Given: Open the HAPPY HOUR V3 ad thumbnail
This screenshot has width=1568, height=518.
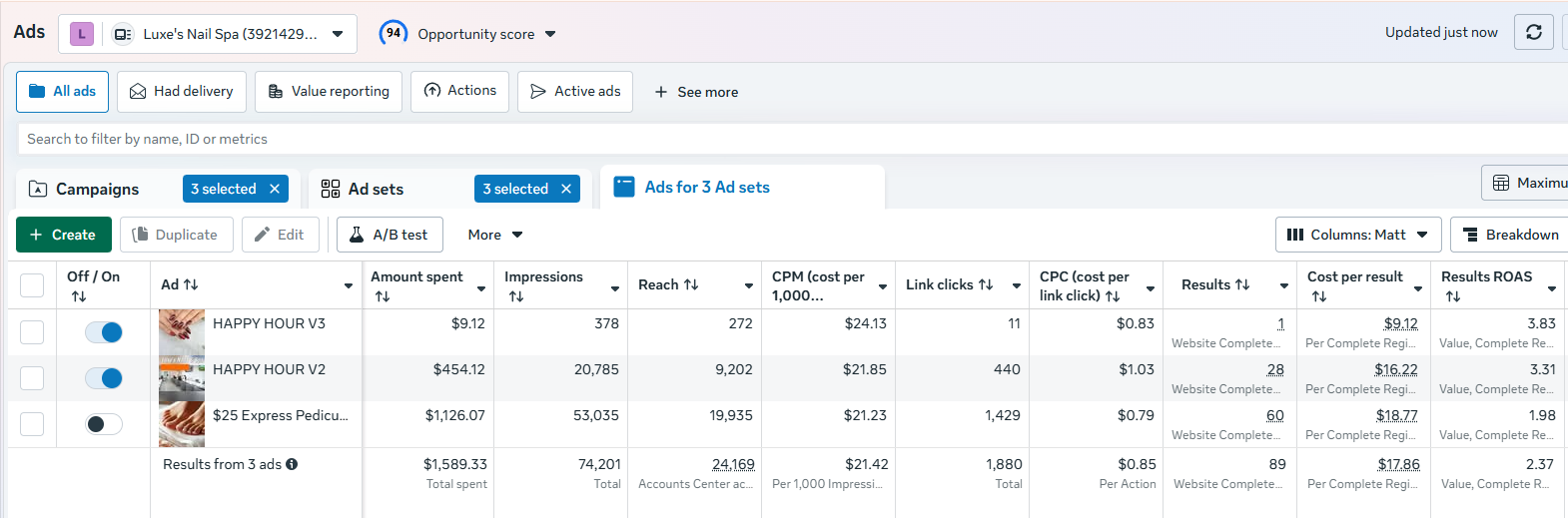Looking at the screenshot, I should pyautogui.click(x=182, y=332).
